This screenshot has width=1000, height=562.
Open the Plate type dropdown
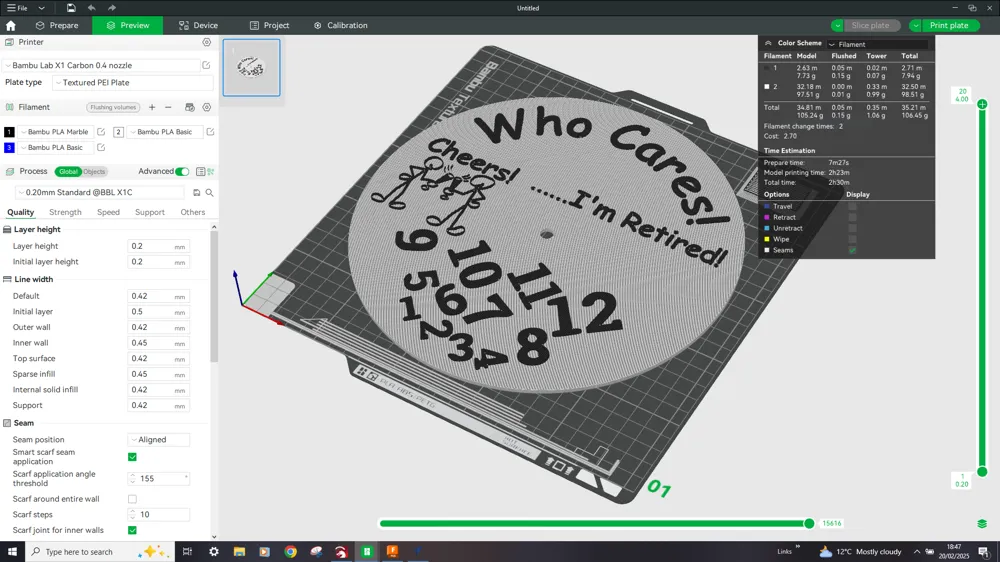[x=133, y=83]
